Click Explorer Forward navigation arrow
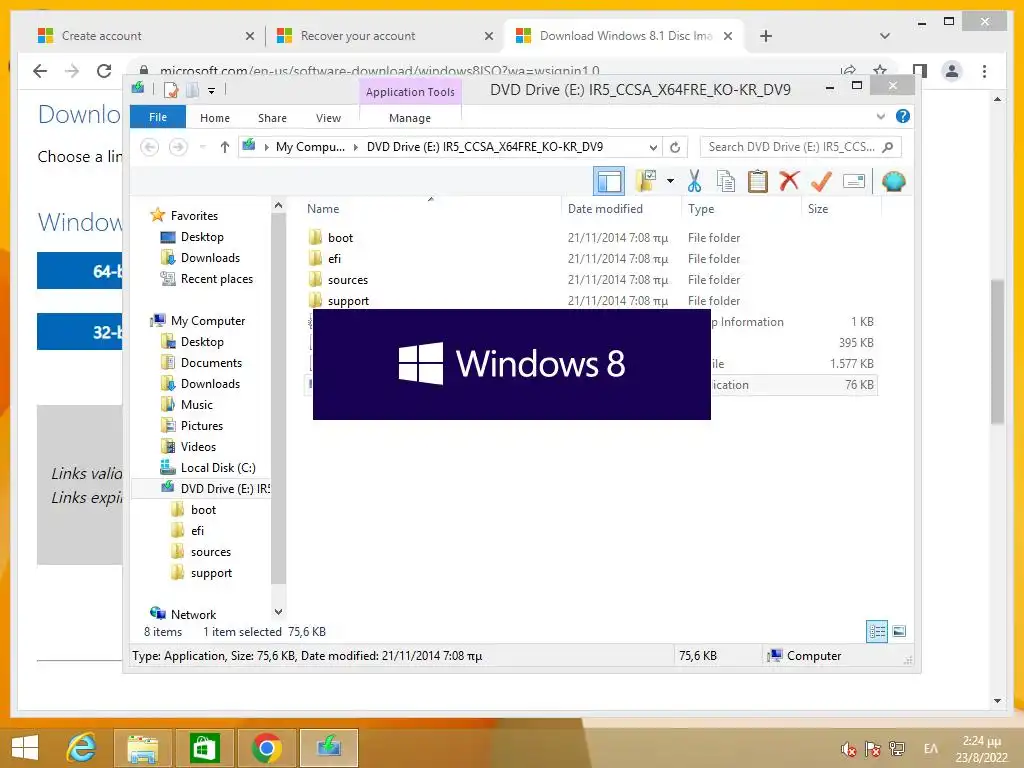The image size is (1024, 768). (178, 147)
